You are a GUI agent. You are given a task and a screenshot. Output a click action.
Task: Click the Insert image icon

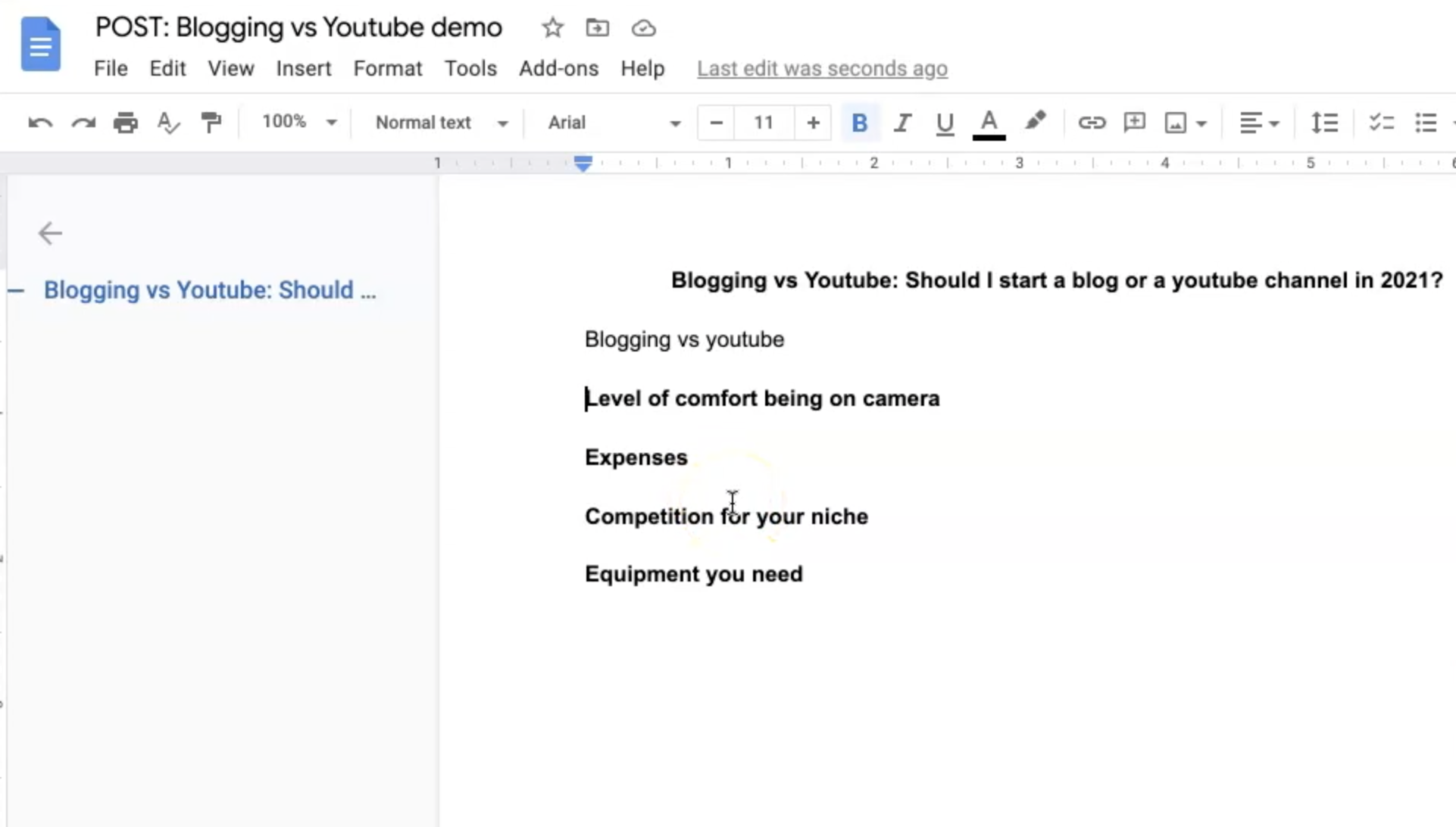pyautogui.click(x=1176, y=123)
